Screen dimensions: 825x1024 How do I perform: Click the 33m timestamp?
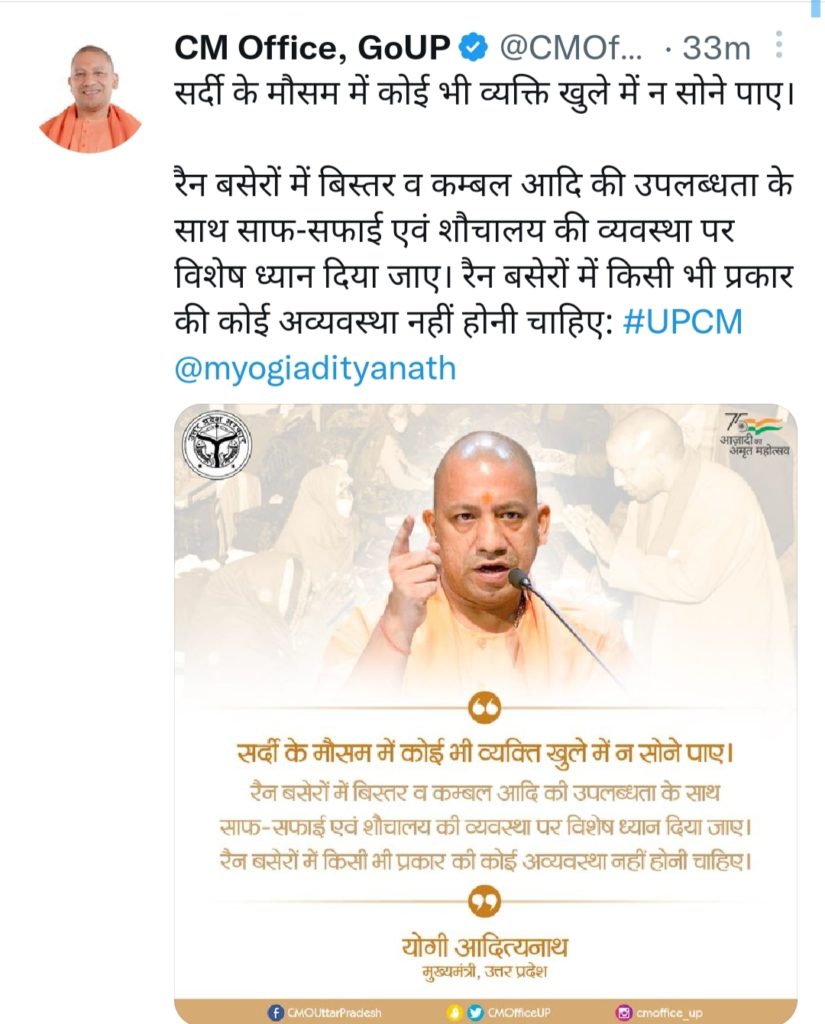(716, 48)
